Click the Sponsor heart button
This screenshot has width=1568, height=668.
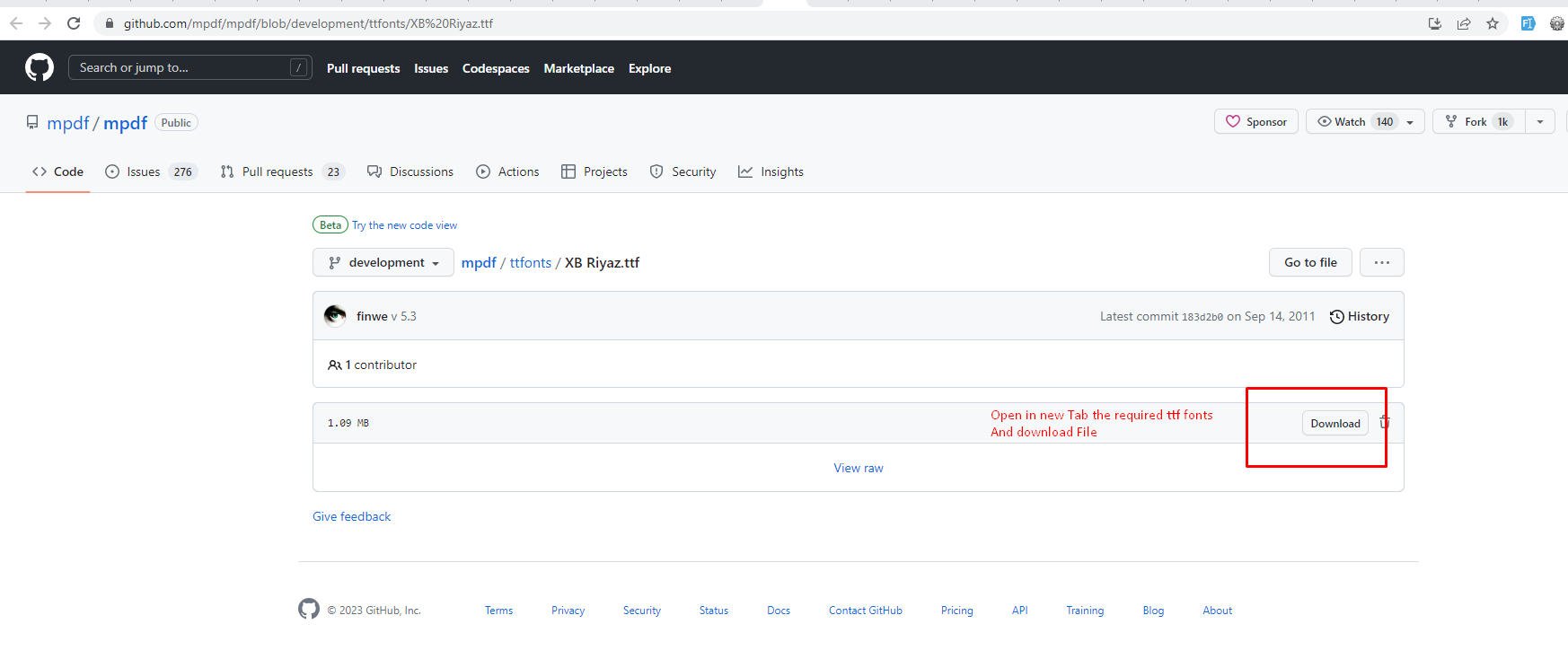pyautogui.click(x=1256, y=121)
